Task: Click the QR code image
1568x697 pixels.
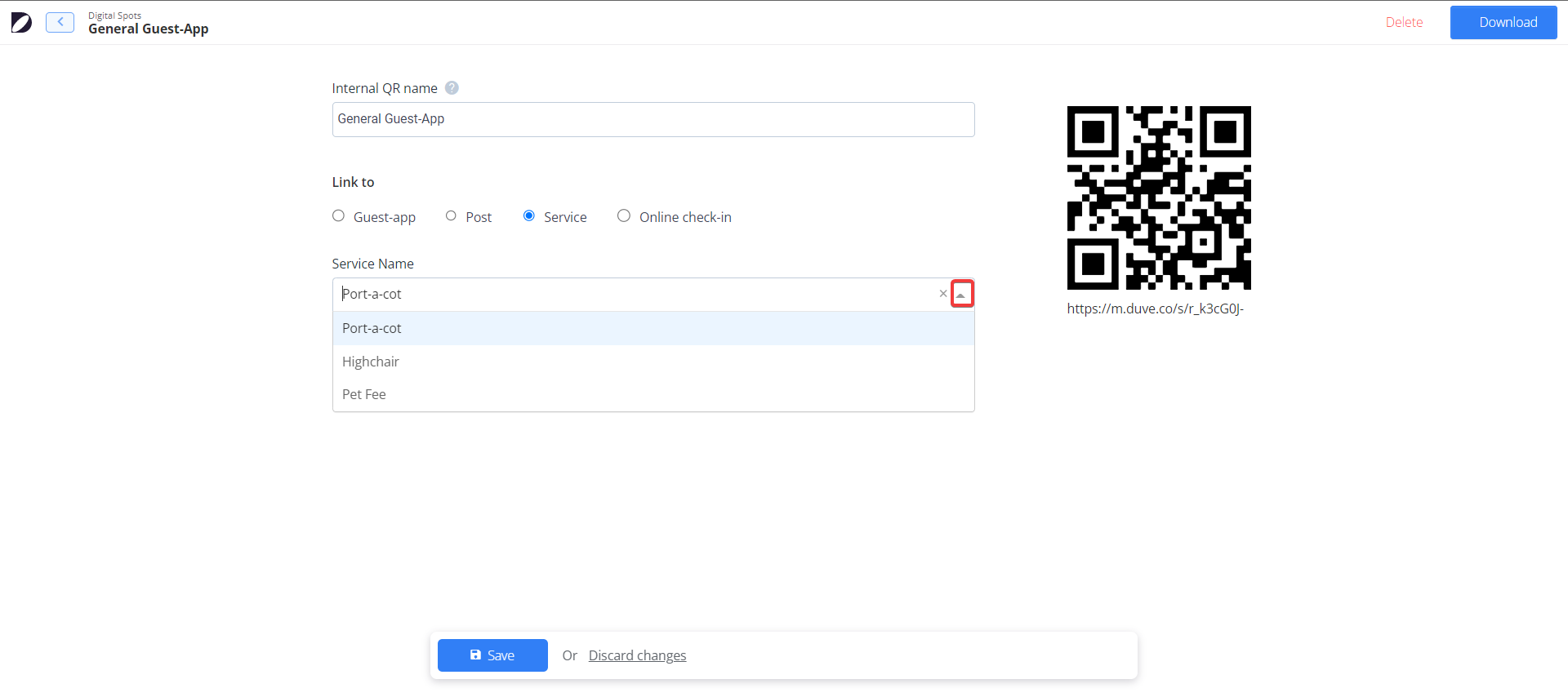Action: pos(1159,198)
